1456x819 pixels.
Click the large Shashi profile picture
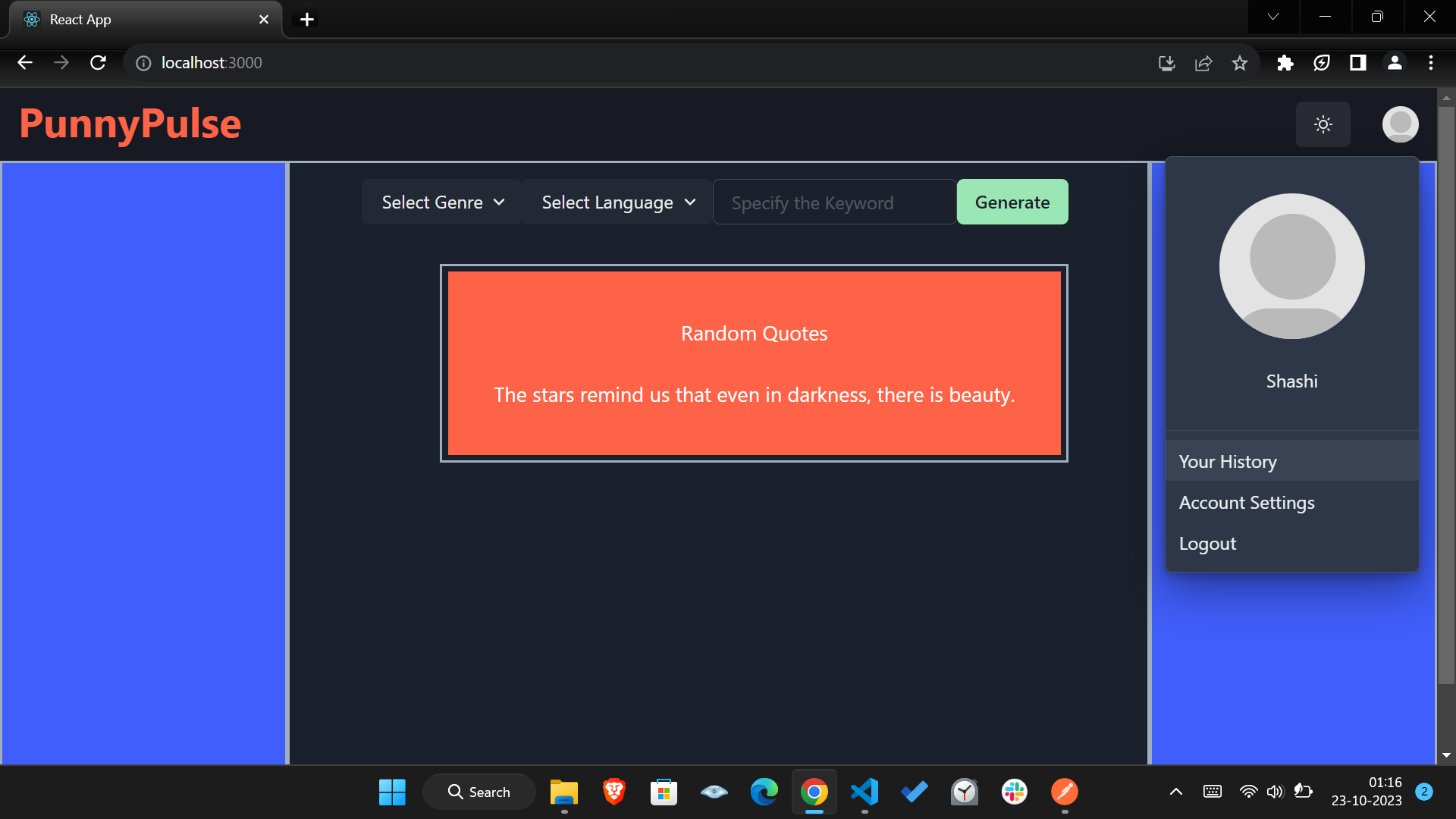[x=1291, y=266]
